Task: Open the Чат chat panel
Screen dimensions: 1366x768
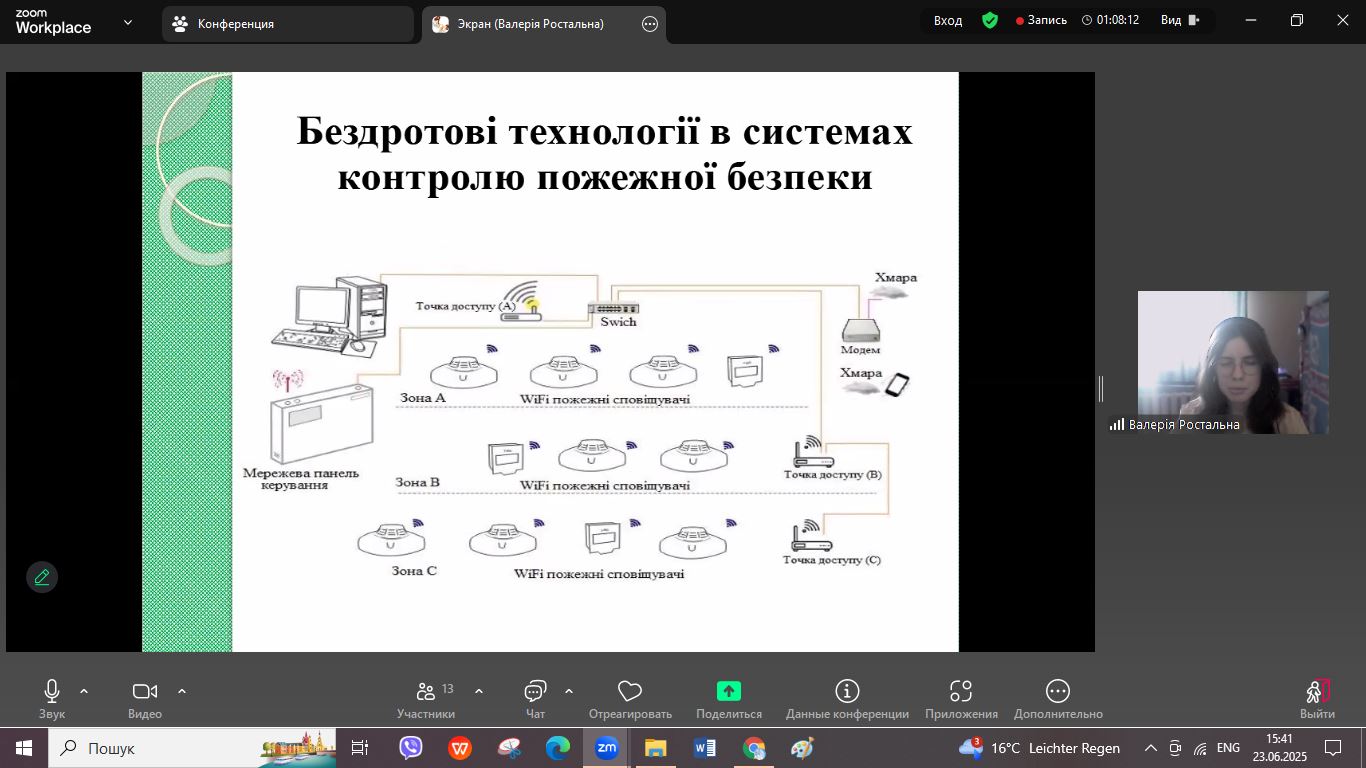Action: 535,691
